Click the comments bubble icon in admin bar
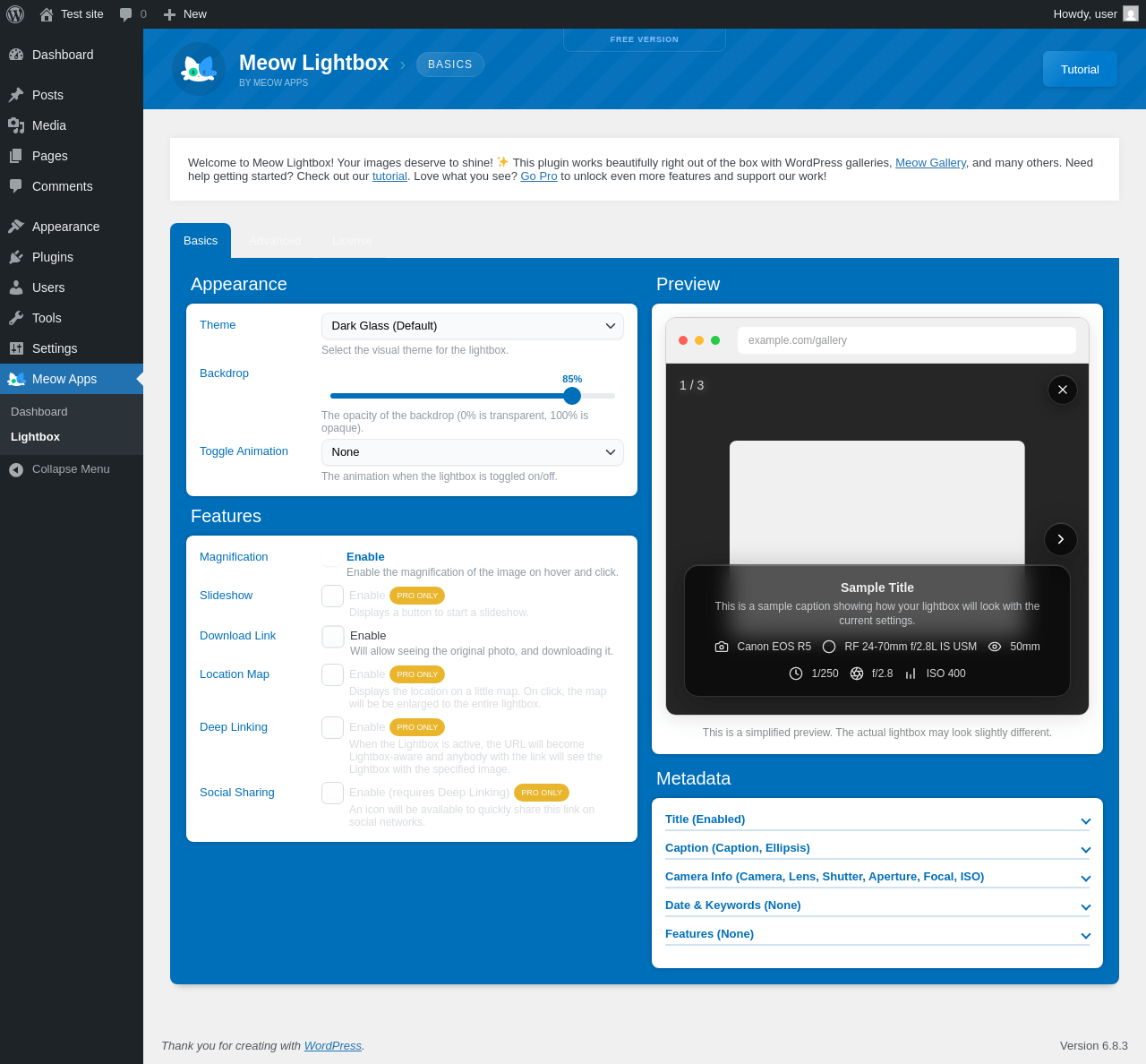This screenshot has height=1064, width=1146. [x=126, y=14]
